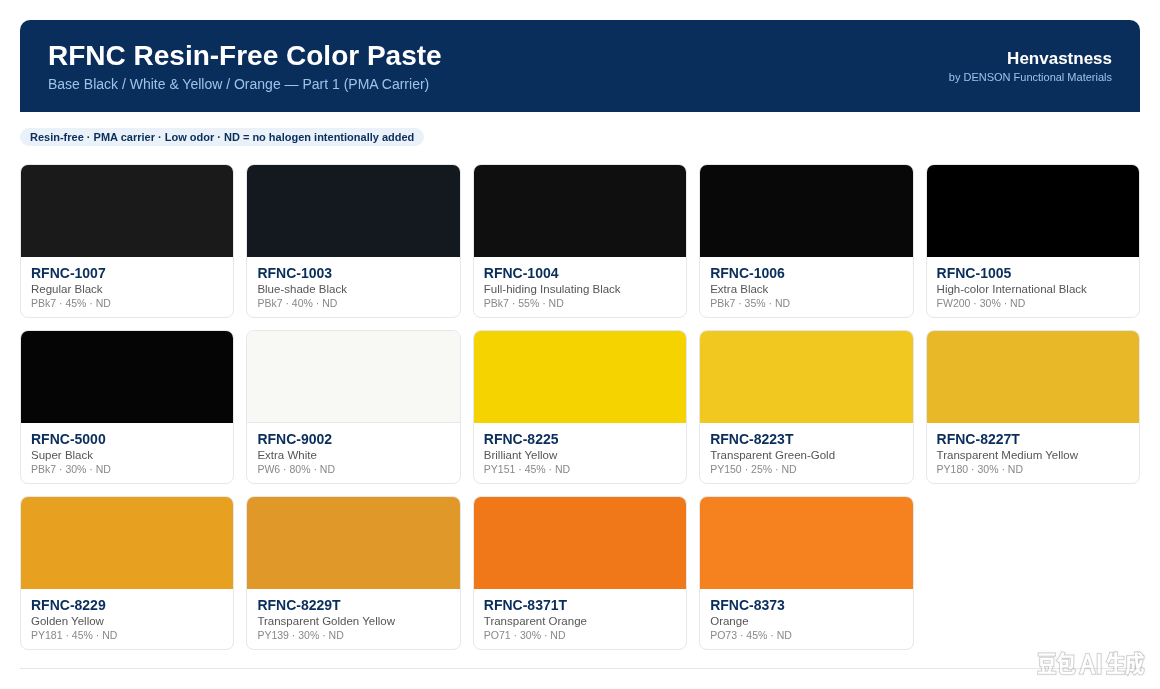Click 'Transparent Medium Yellow' text

click(x=1007, y=455)
